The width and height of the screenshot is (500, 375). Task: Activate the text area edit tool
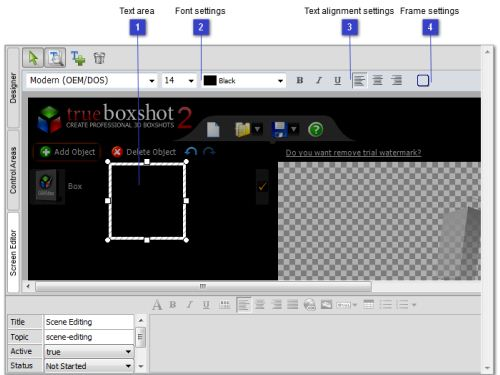55,58
